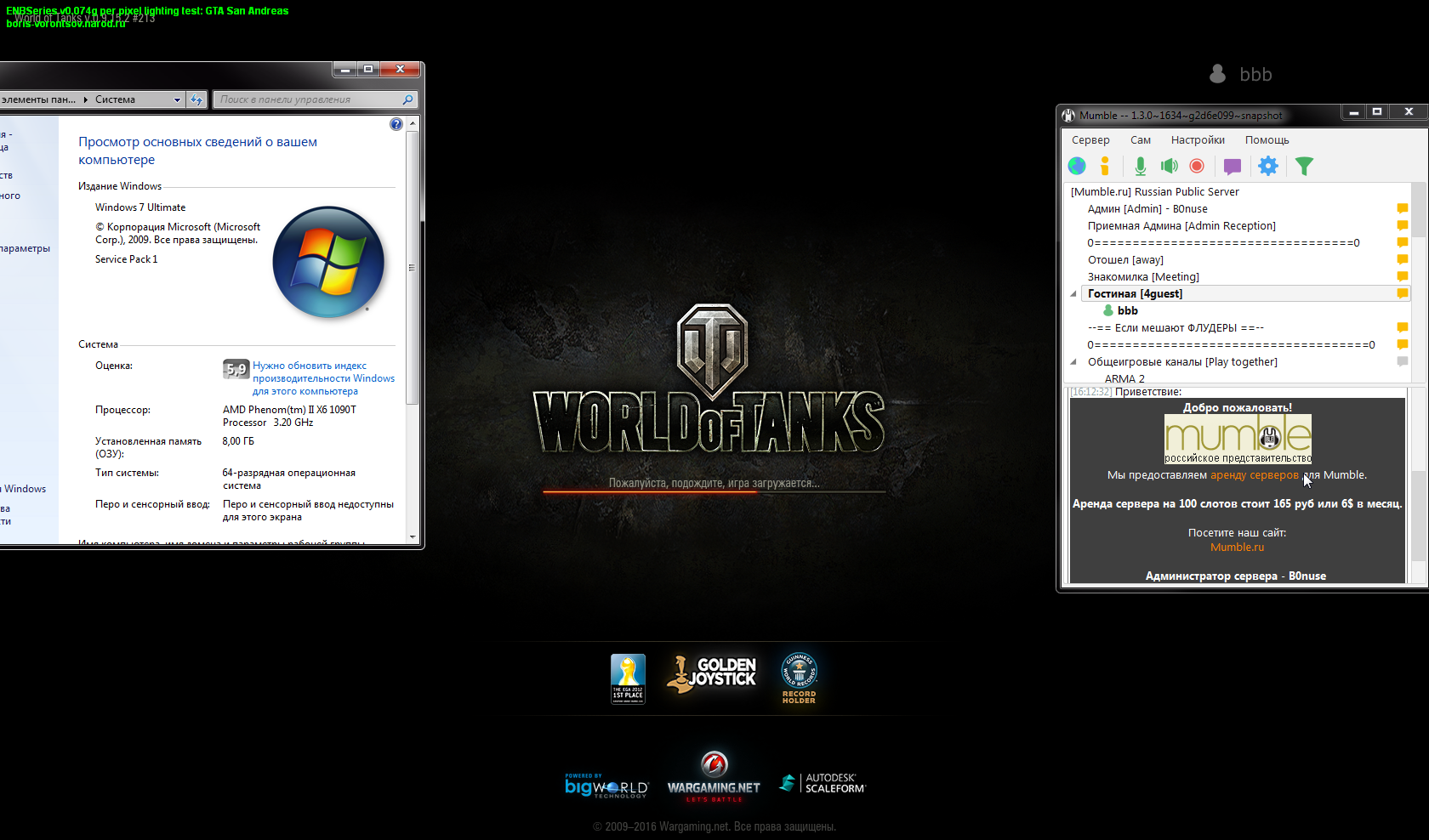Viewport: 1429px width, 840px height.
Task: Open Mumble settings gear icon
Action: (x=1267, y=166)
